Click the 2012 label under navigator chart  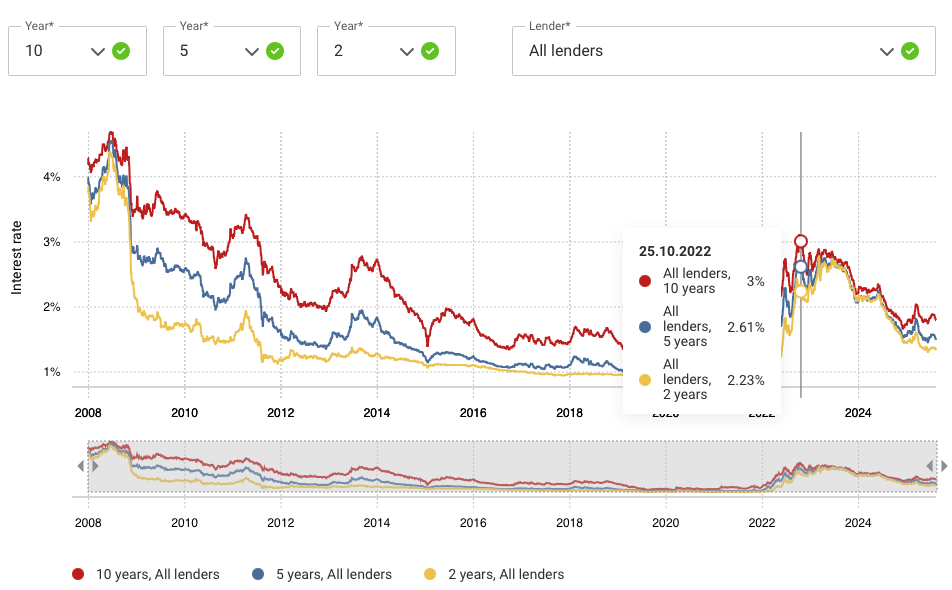pos(280,523)
